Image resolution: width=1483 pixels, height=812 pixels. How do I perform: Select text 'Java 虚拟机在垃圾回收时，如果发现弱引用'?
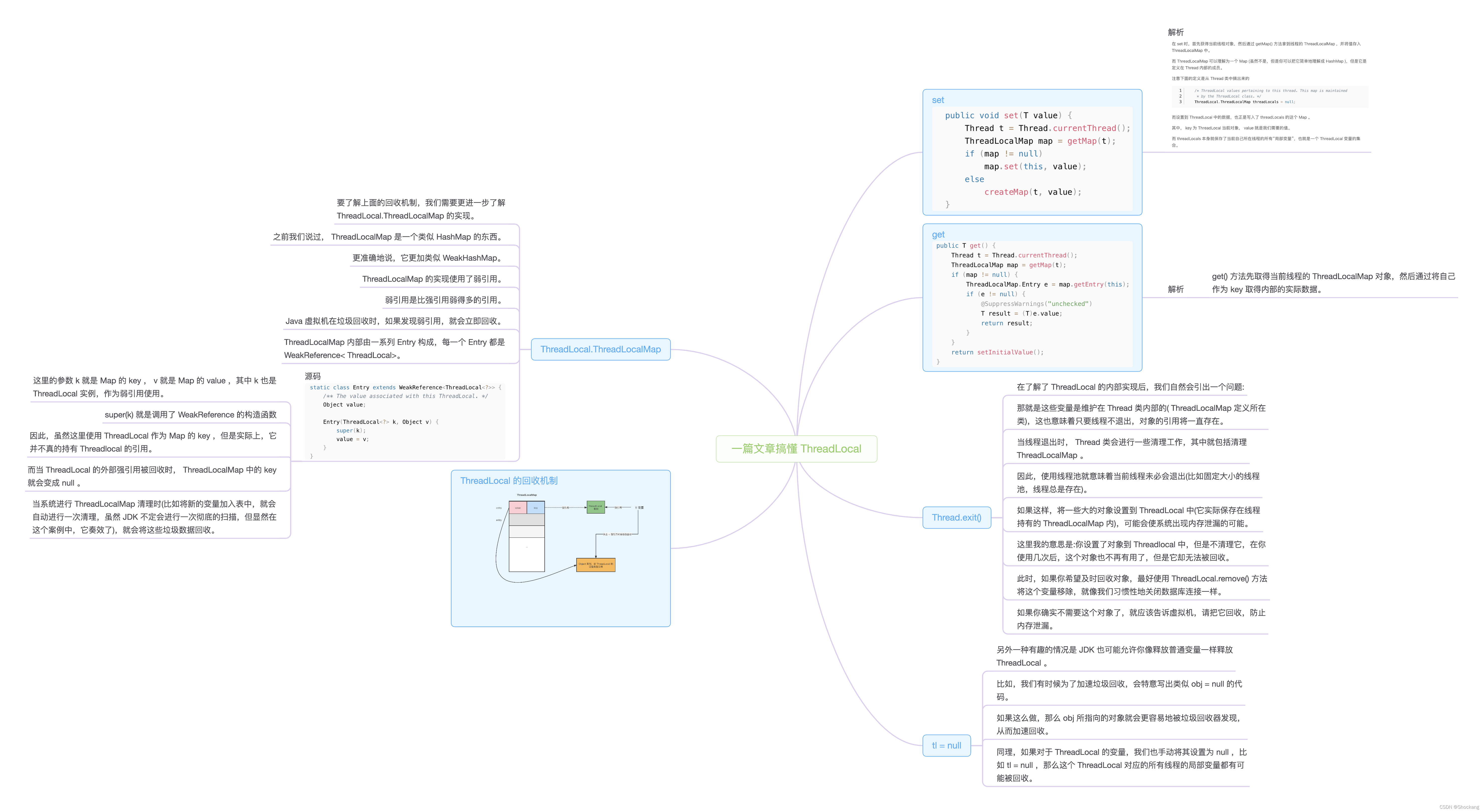(x=364, y=321)
